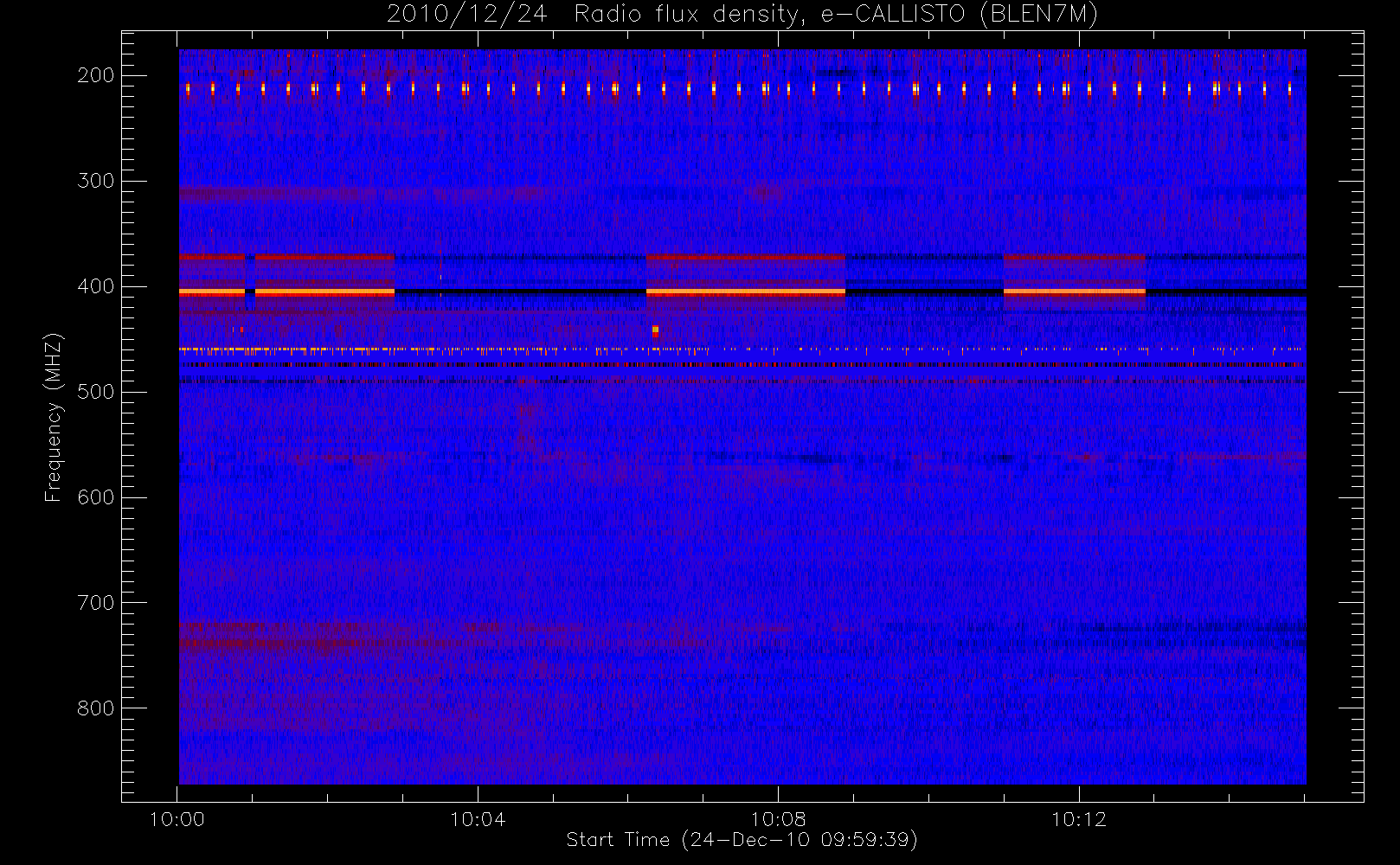1400x865 pixels.
Task: Click the 10:12 time tick label
Action: (x=1079, y=819)
